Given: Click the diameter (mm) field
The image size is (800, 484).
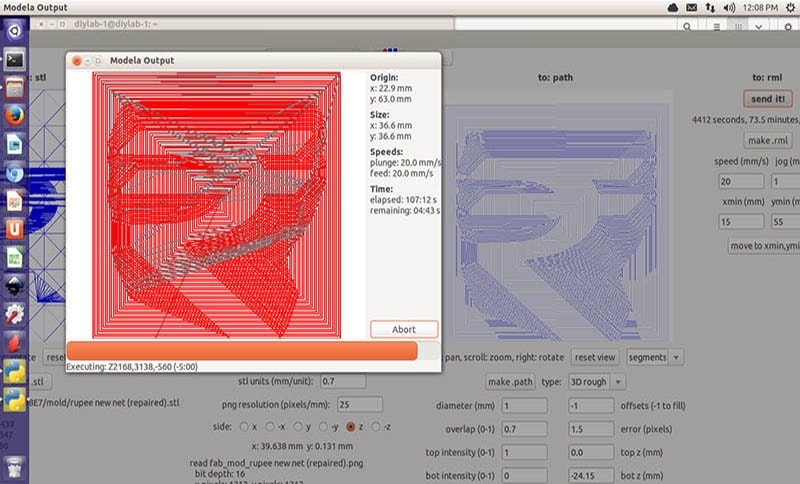Looking at the screenshot, I should pos(524,406).
